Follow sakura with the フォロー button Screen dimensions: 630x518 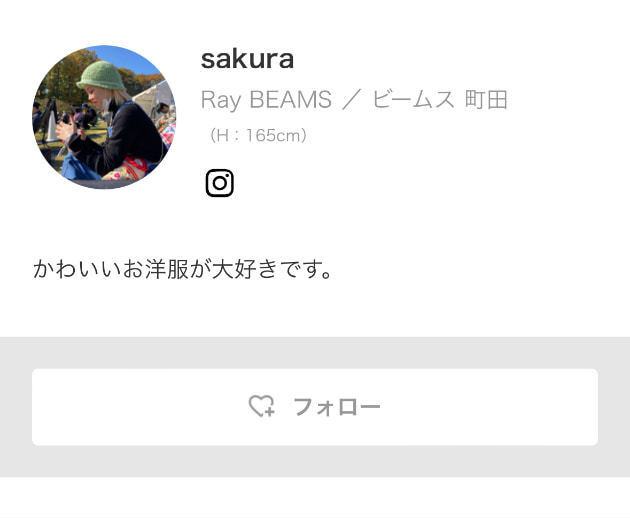[x=315, y=407]
